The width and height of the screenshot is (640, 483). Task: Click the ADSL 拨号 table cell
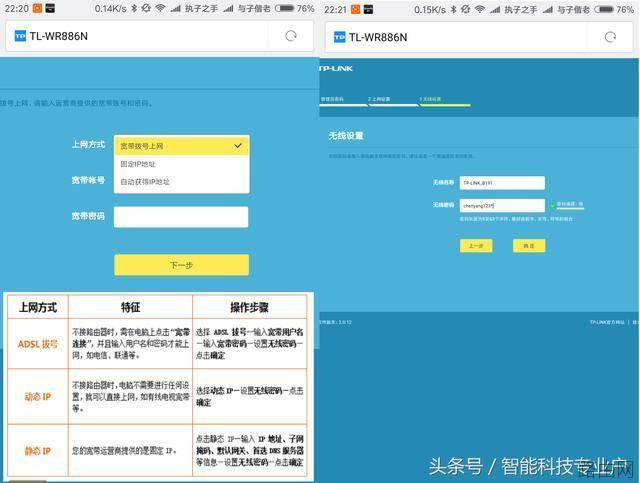tap(38, 344)
